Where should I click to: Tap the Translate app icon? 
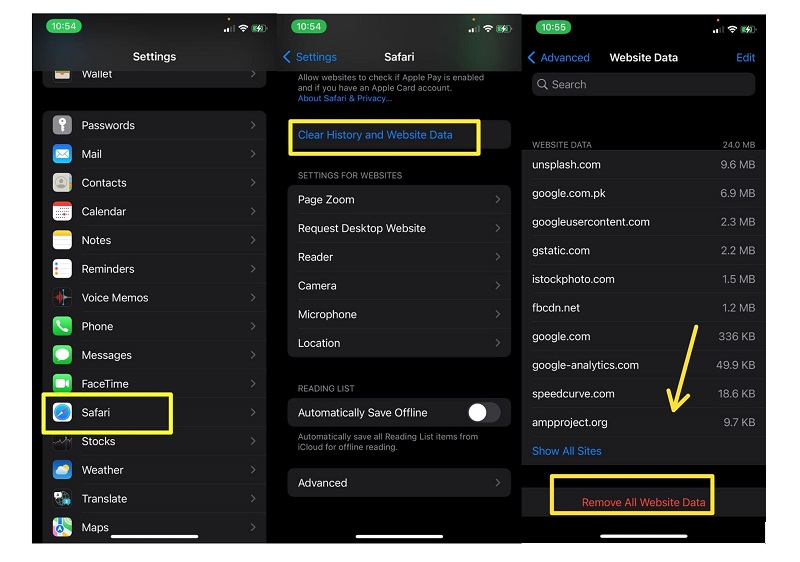[62, 498]
